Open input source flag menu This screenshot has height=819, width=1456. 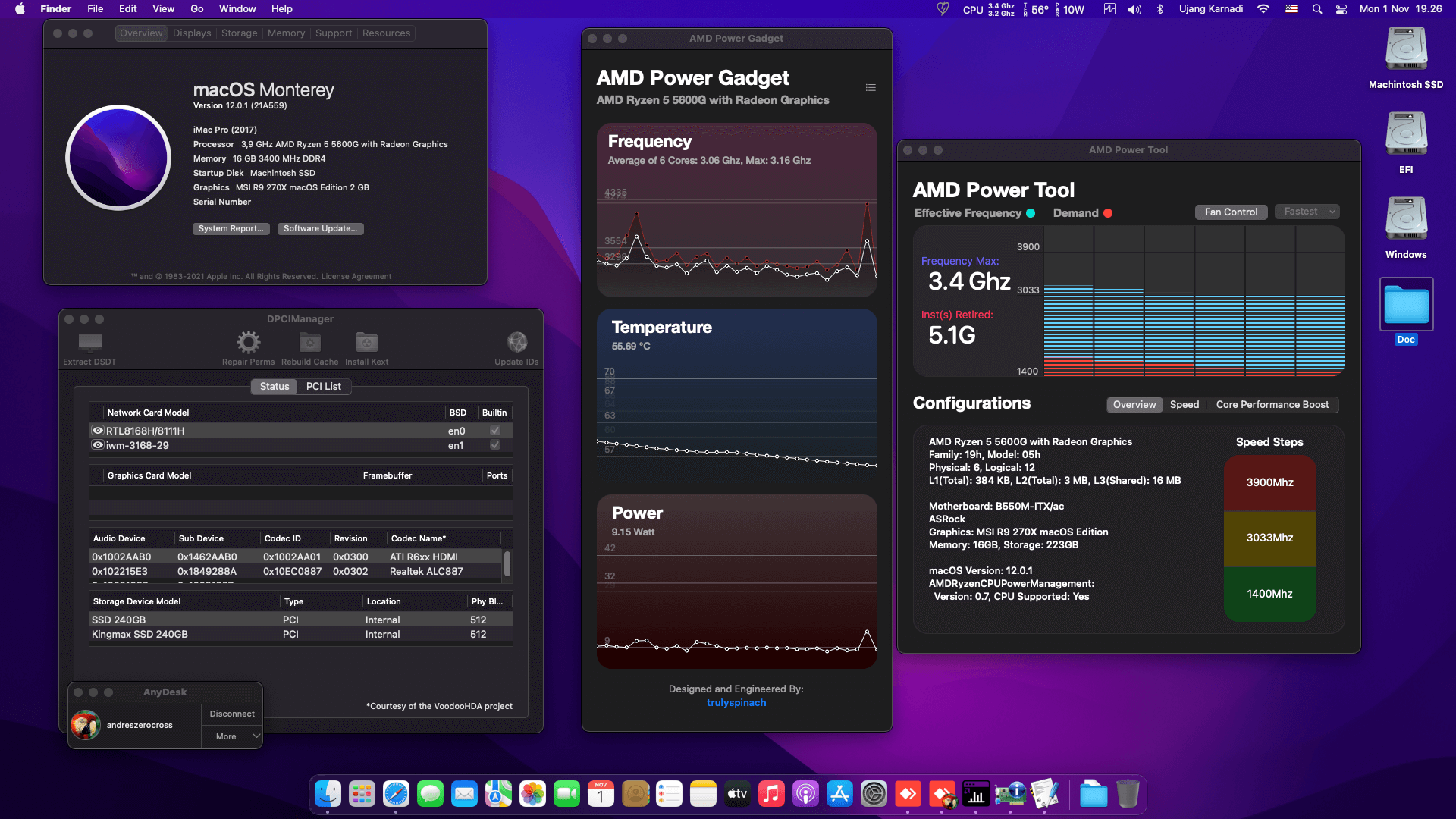[1291, 9]
